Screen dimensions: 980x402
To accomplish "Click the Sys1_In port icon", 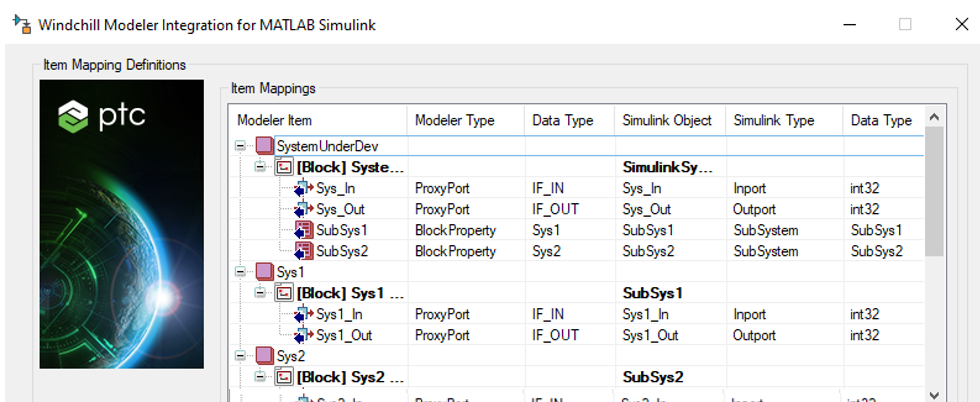I will coord(304,314).
